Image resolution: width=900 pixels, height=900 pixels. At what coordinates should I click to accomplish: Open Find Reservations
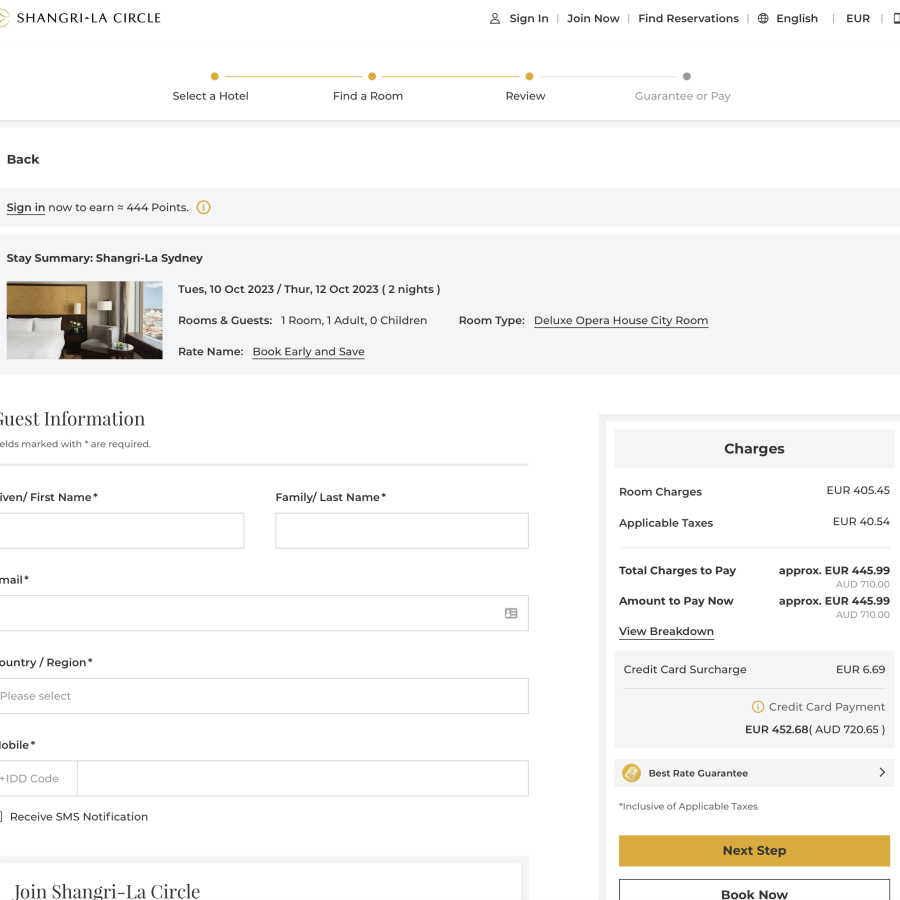688,18
